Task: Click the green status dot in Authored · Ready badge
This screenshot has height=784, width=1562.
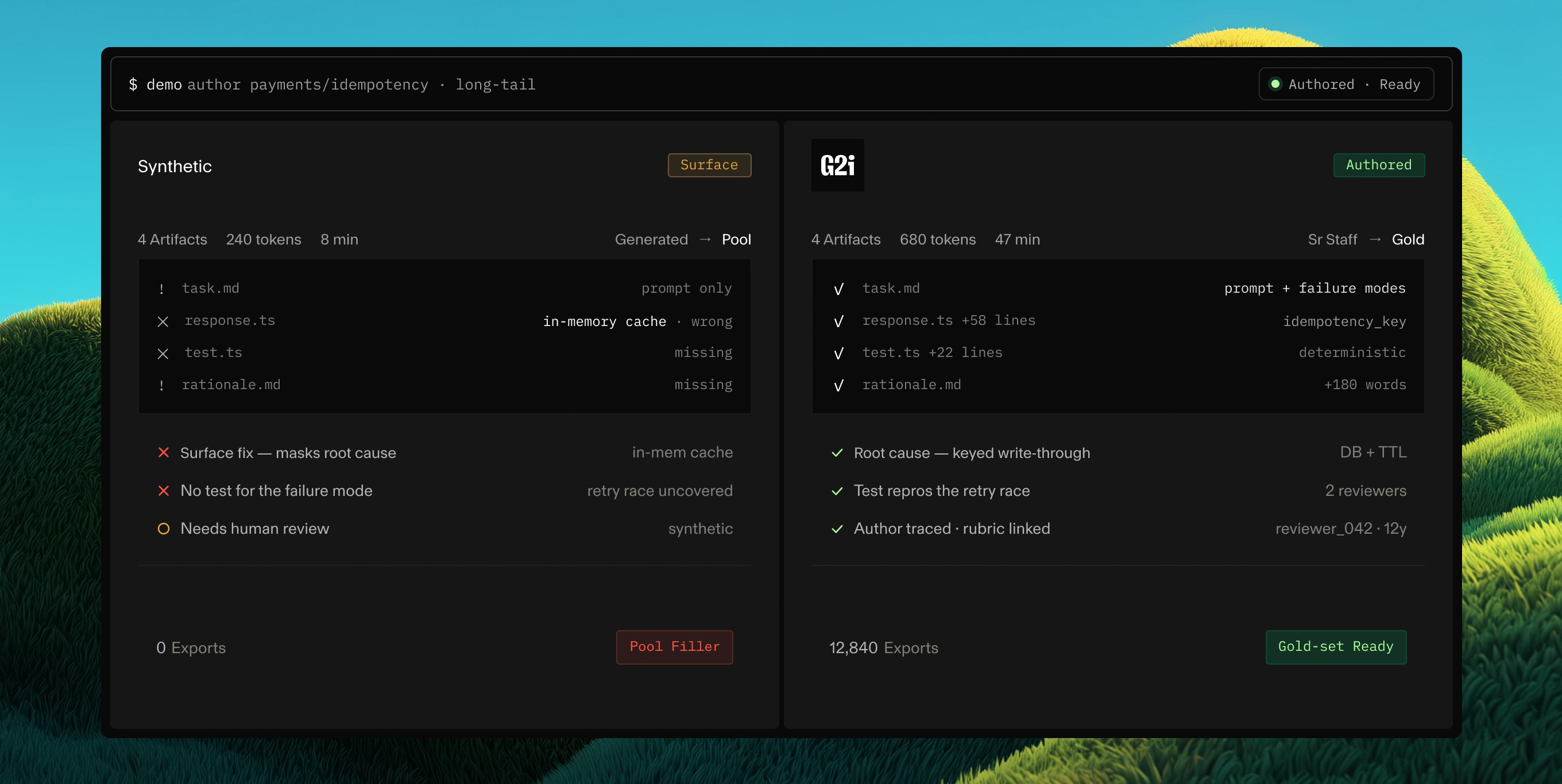Action: point(1275,84)
